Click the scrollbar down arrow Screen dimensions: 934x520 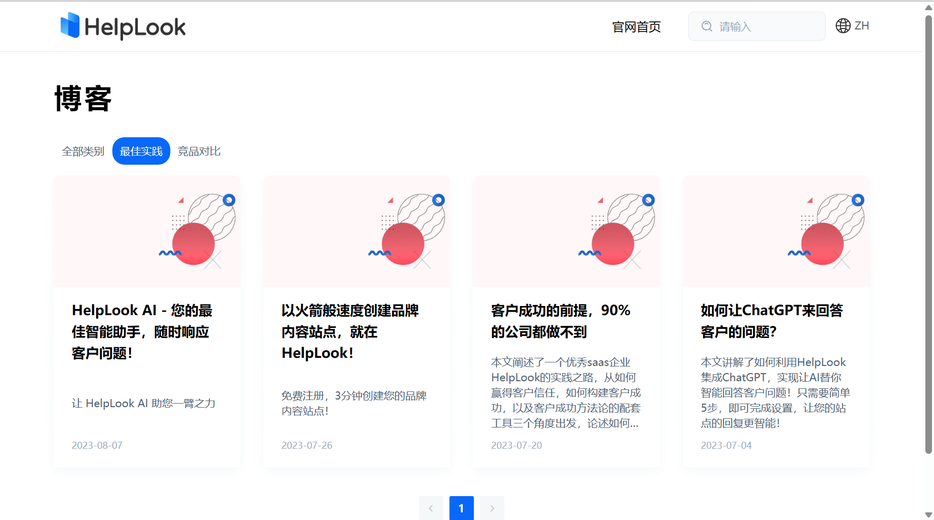pyautogui.click(x=928, y=515)
